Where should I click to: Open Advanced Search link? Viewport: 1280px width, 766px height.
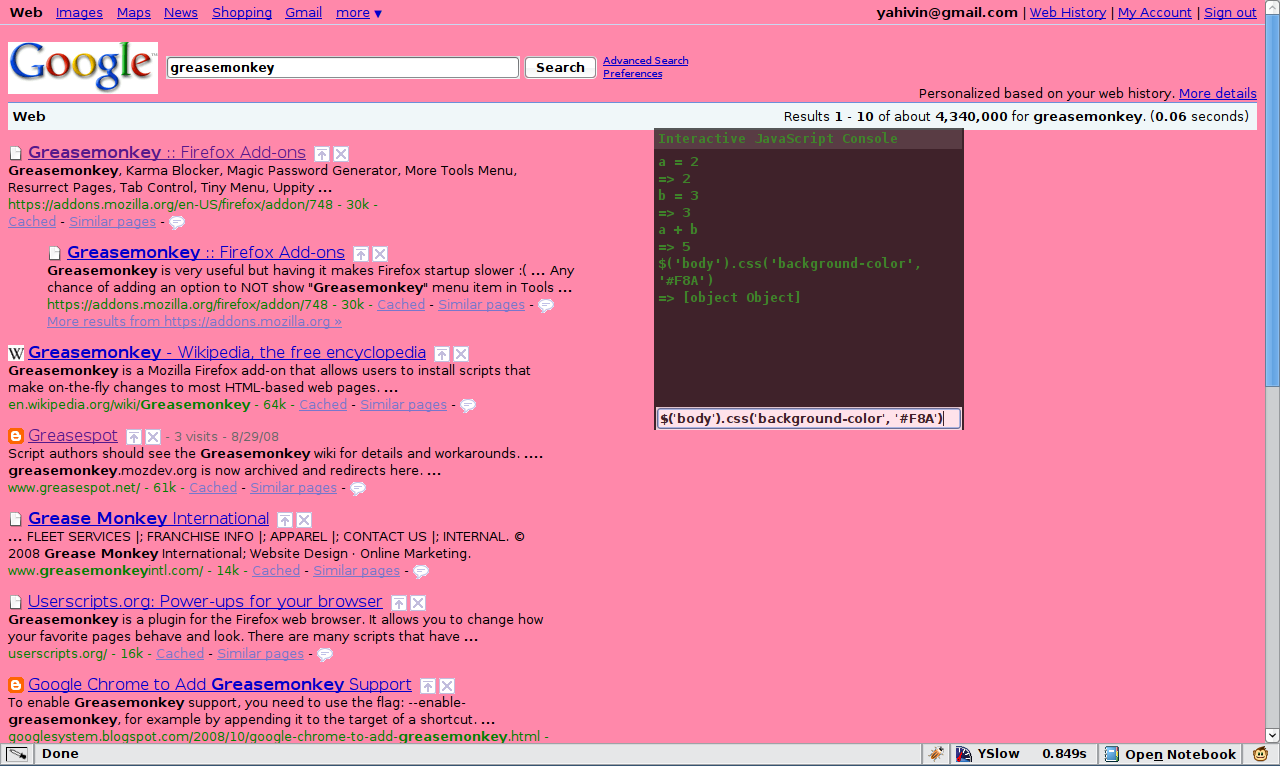pyautogui.click(x=645, y=60)
